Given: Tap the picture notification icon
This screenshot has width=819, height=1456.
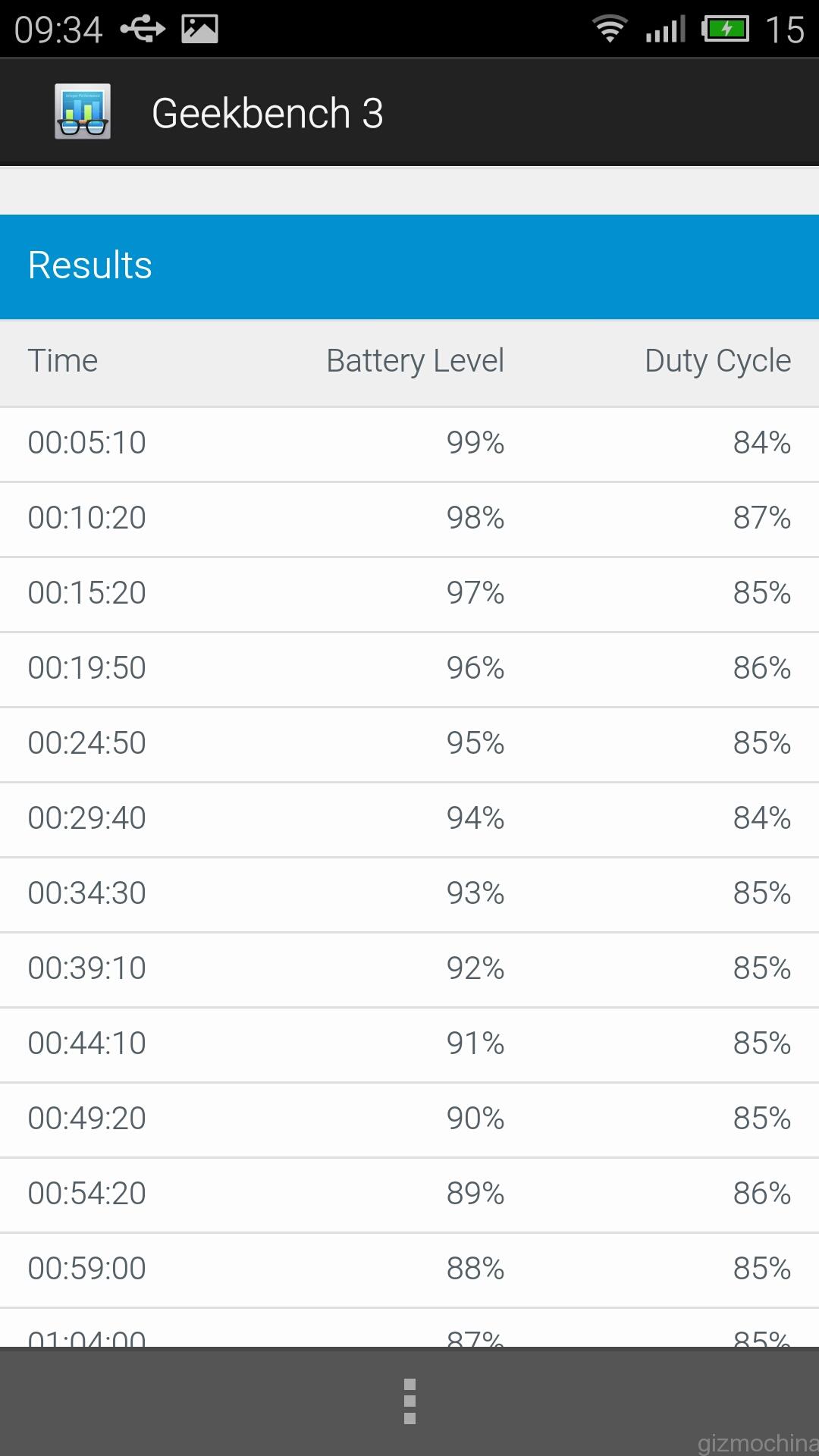Looking at the screenshot, I should tap(200, 29).
